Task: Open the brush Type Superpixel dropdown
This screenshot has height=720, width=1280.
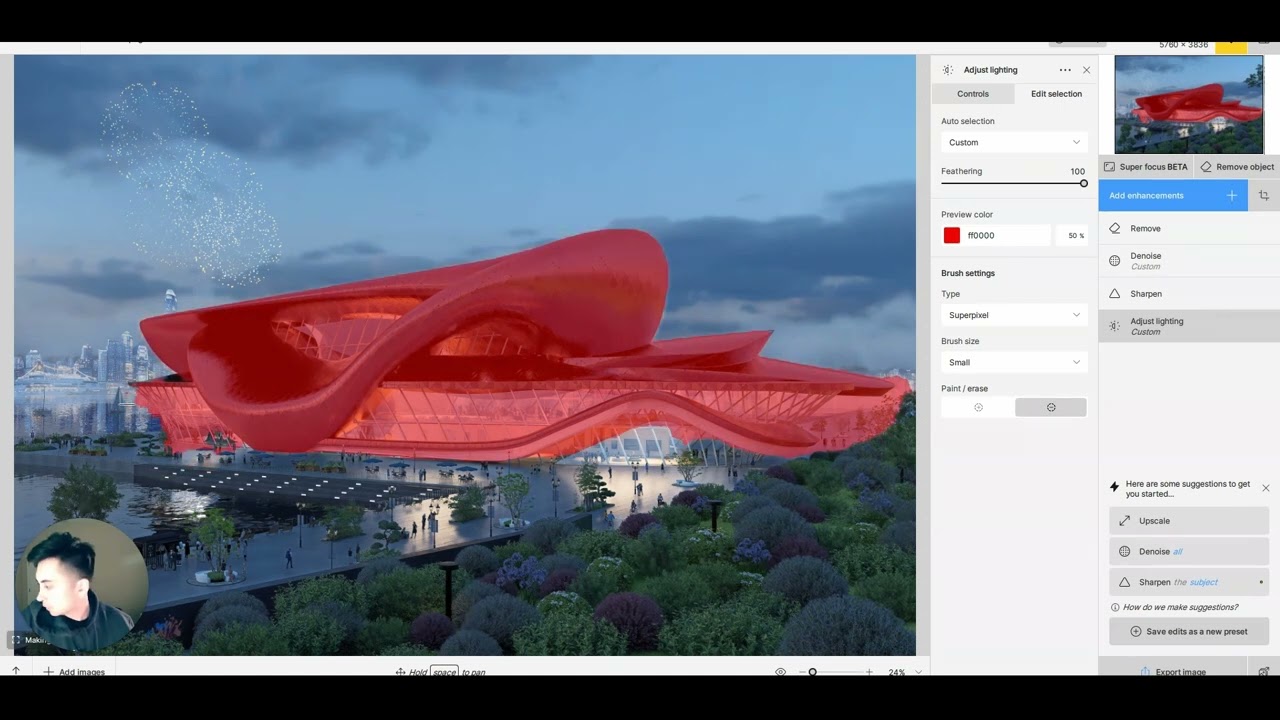Action: point(1014,315)
